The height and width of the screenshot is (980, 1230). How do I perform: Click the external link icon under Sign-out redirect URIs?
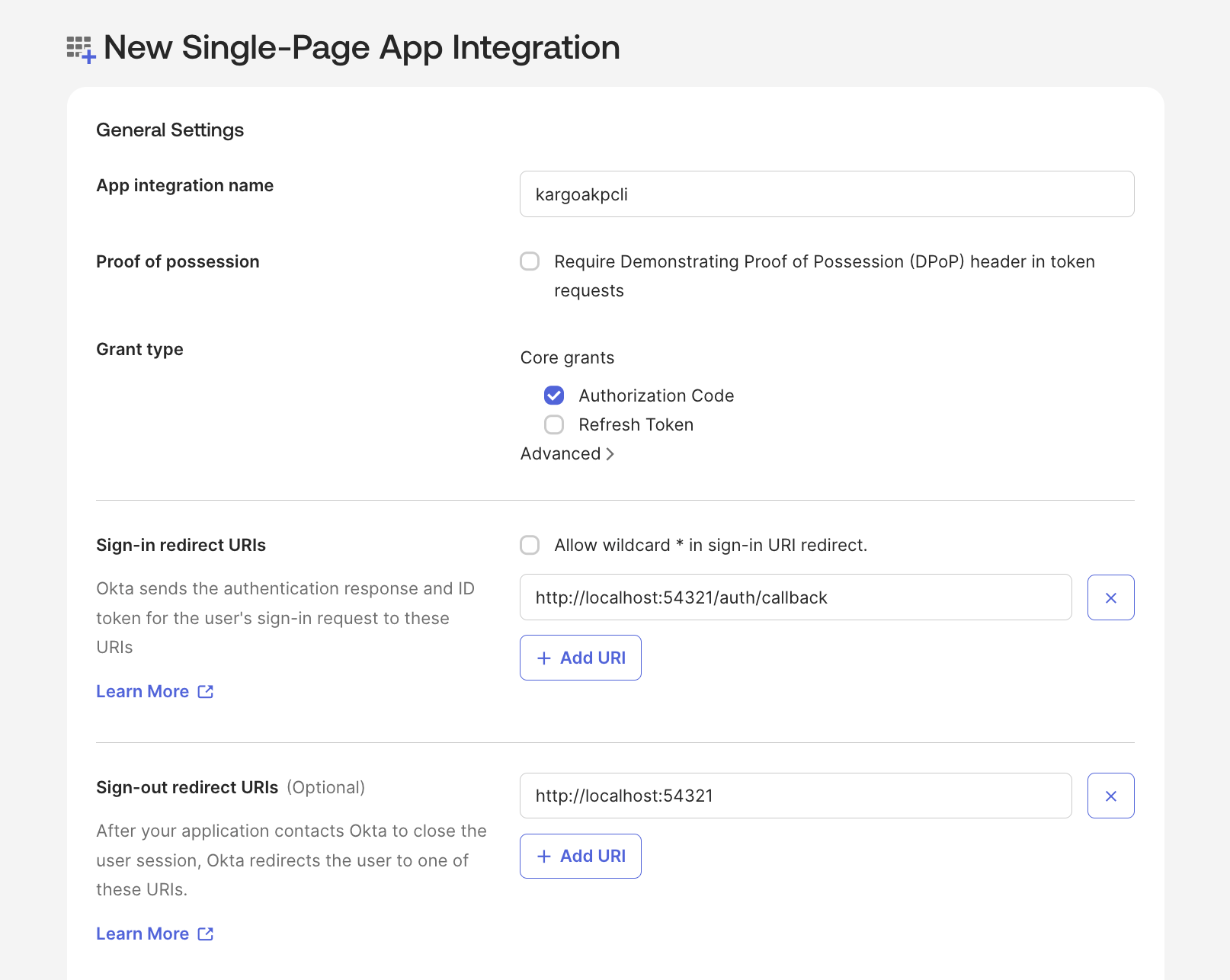click(x=206, y=934)
